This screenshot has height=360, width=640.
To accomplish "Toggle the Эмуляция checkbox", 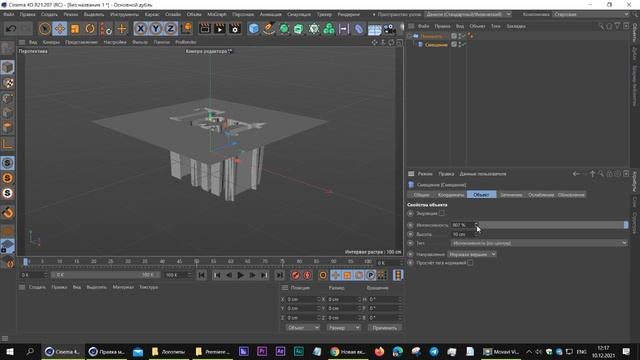I will coord(442,213).
